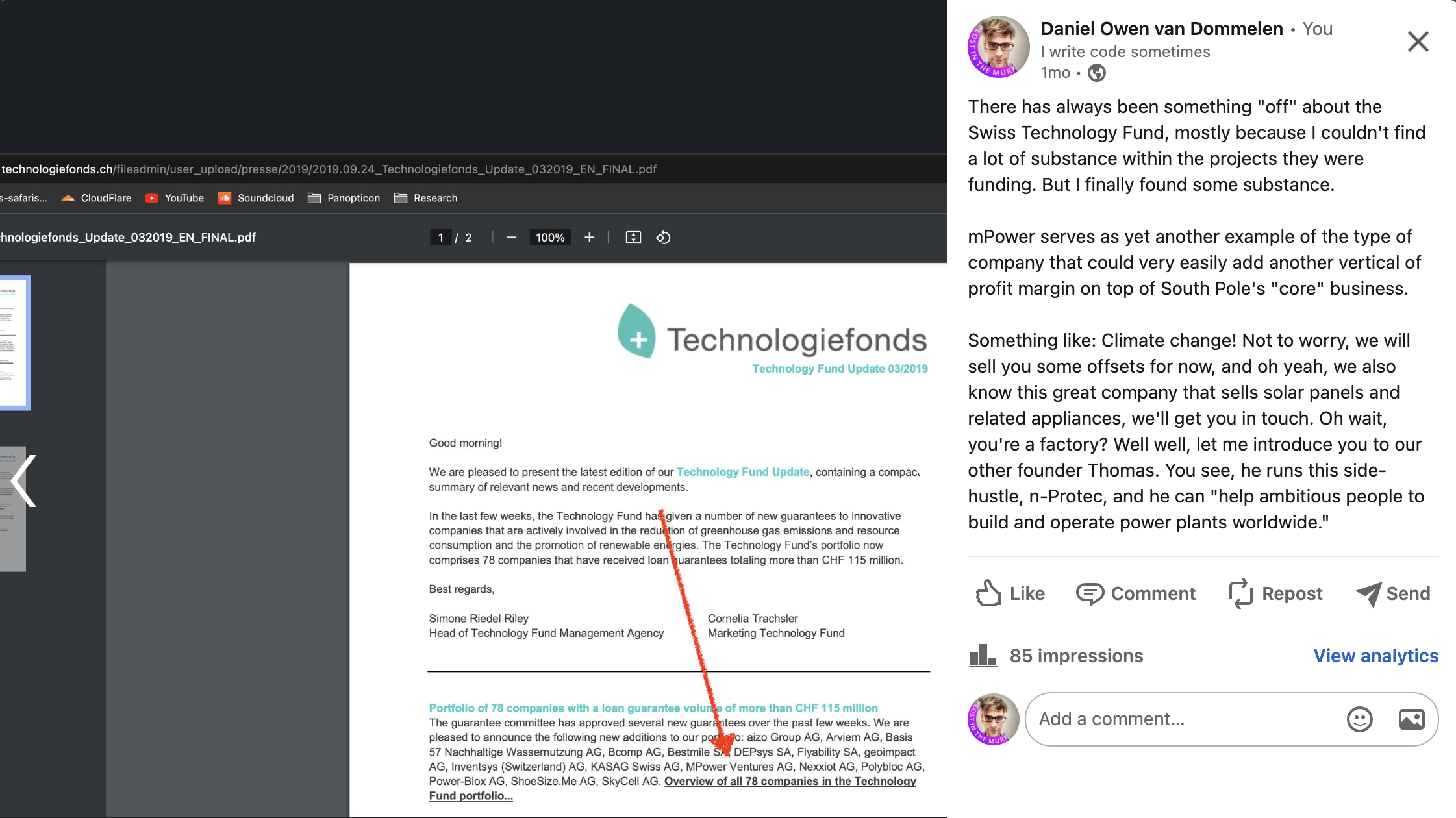Toggle fit to page in PDF toolbar
The width and height of the screenshot is (1456, 818).
[x=633, y=238]
